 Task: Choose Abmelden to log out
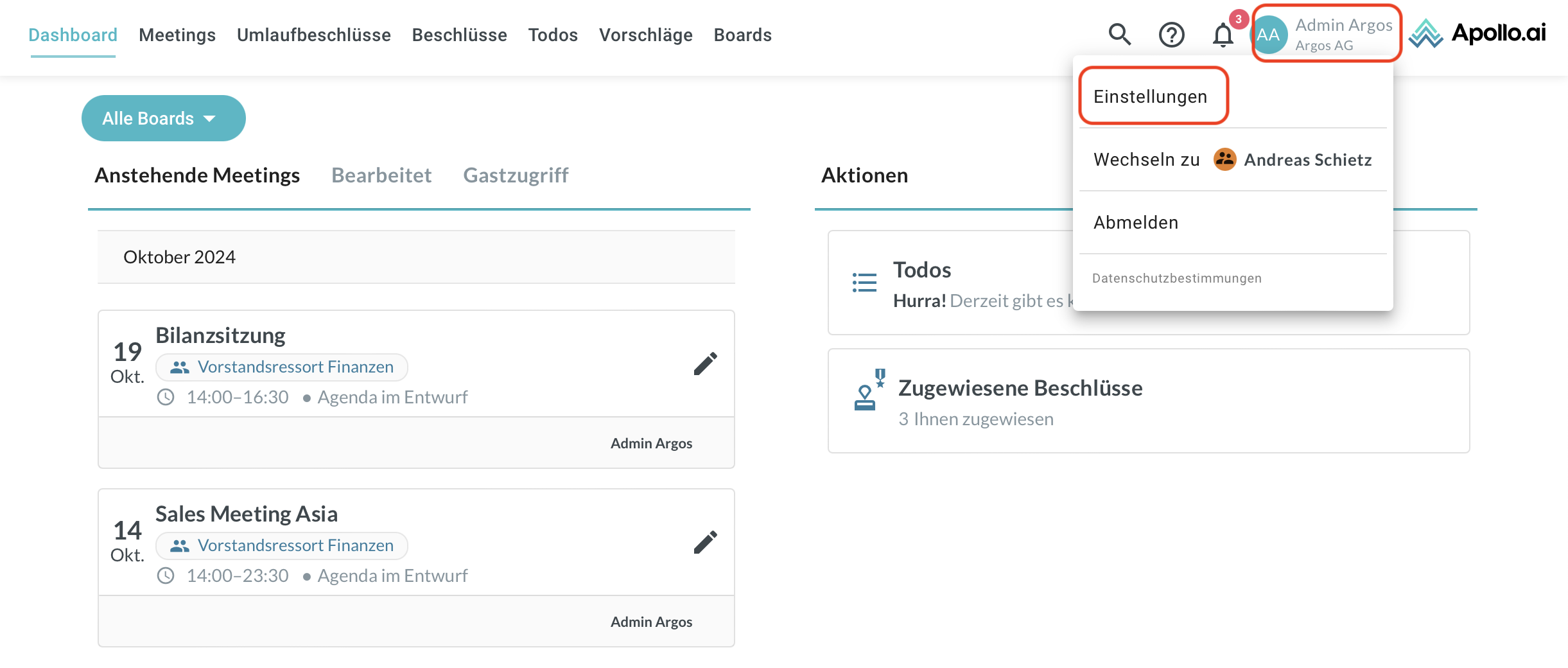pyautogui.click(x=1136, y=222)
